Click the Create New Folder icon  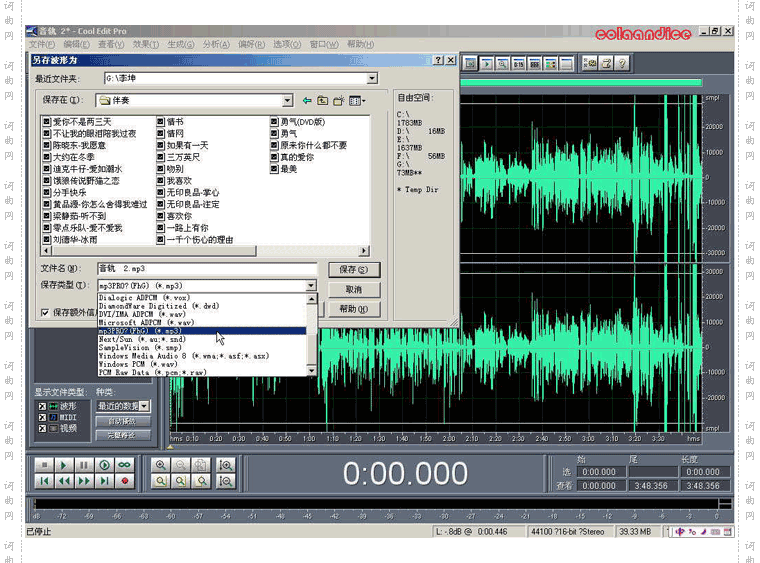338,100
